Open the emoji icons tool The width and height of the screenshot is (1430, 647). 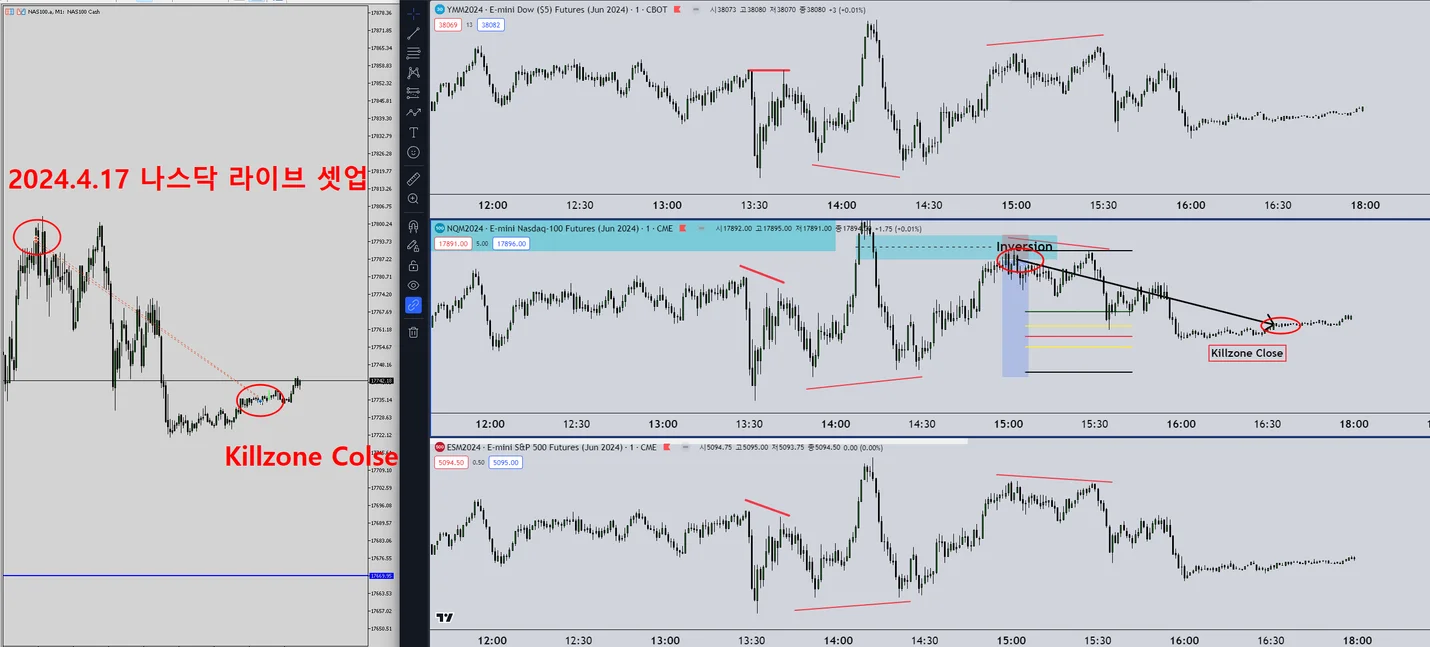[414, 152]
